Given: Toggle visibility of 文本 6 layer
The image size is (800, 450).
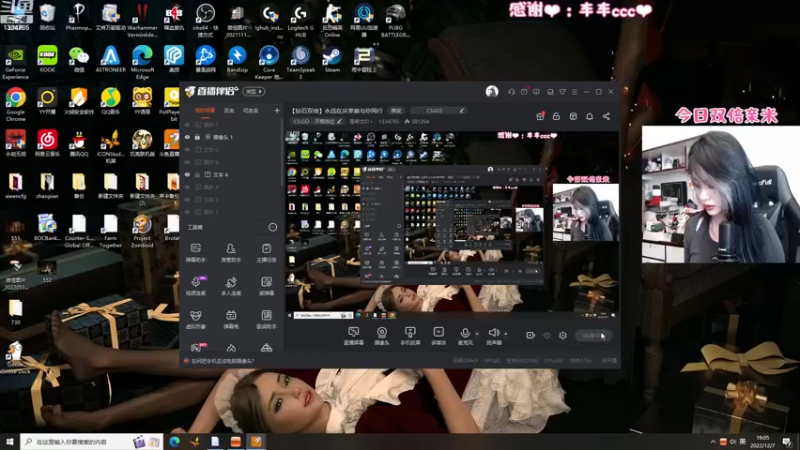Looking at the screenshot, I should [187, 149].
